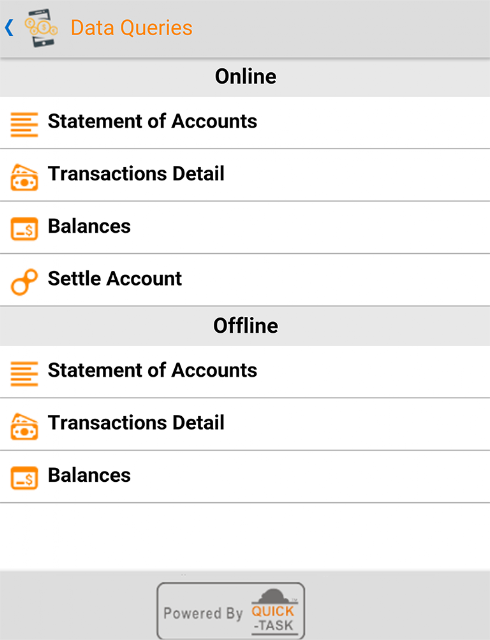Open Offline Transactions Detail entry
Viewport: 490px width, 640px height.
point(245,424)
